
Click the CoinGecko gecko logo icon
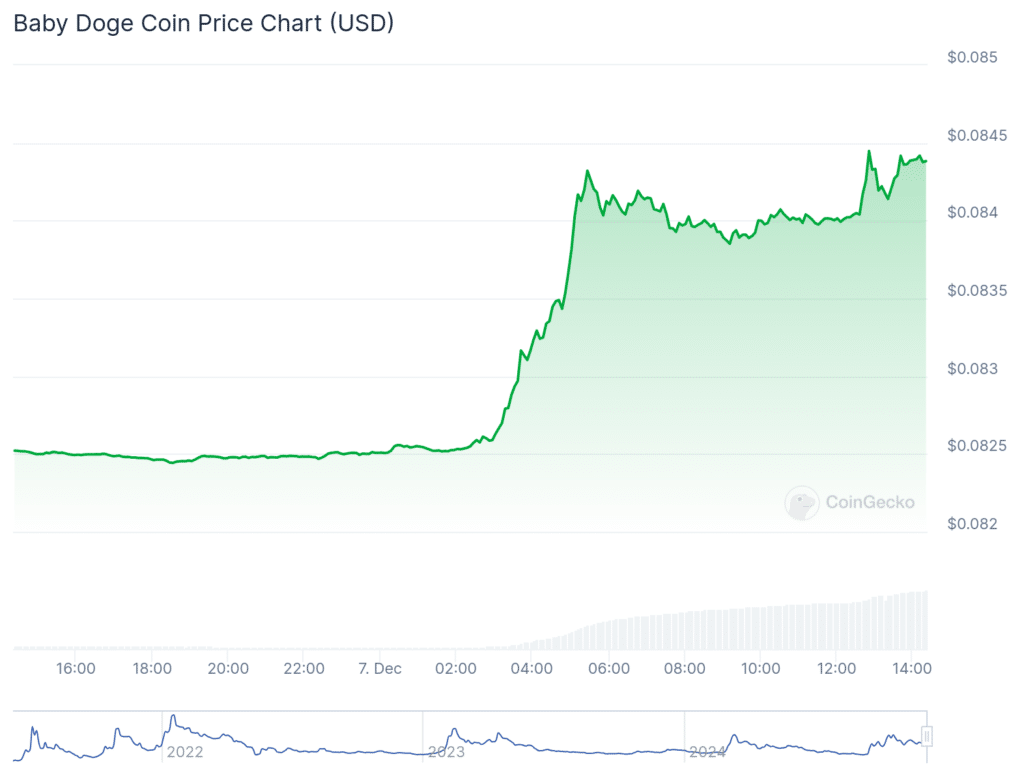[x=802, y=503]
